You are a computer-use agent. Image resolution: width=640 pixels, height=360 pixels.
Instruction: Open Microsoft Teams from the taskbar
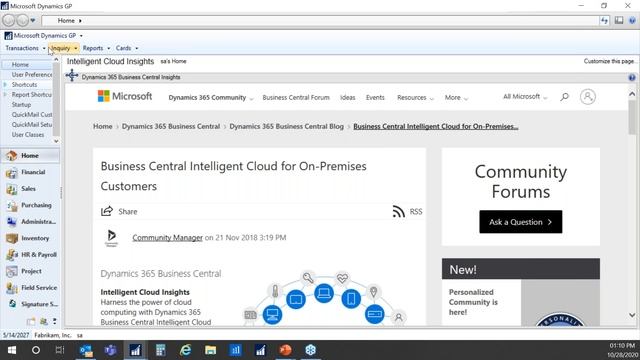(x=110, y=350)
